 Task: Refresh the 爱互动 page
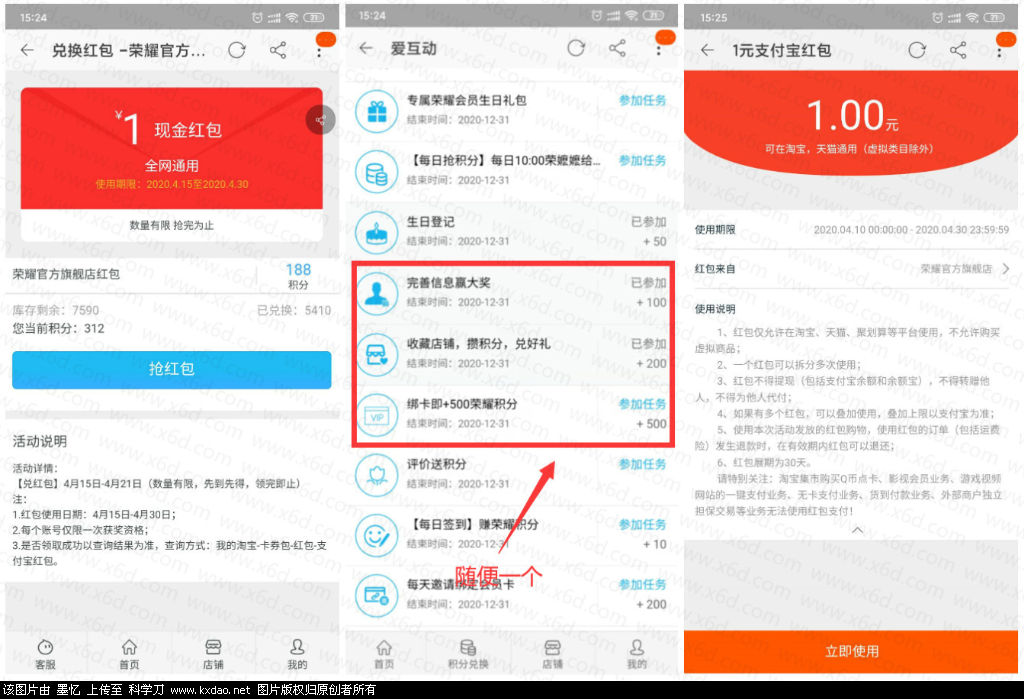point(576,48)
